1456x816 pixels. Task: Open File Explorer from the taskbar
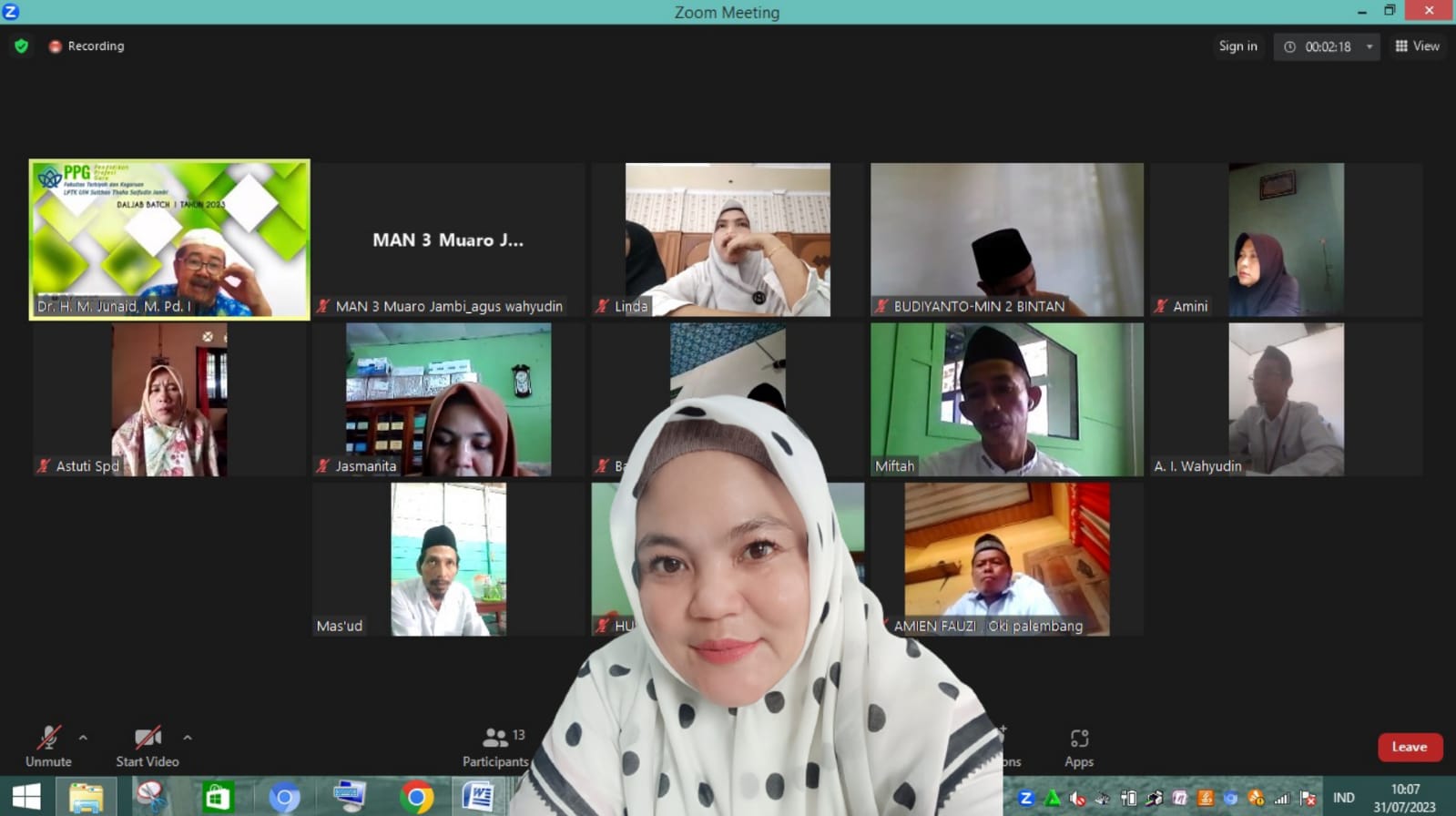coord(87,798)
